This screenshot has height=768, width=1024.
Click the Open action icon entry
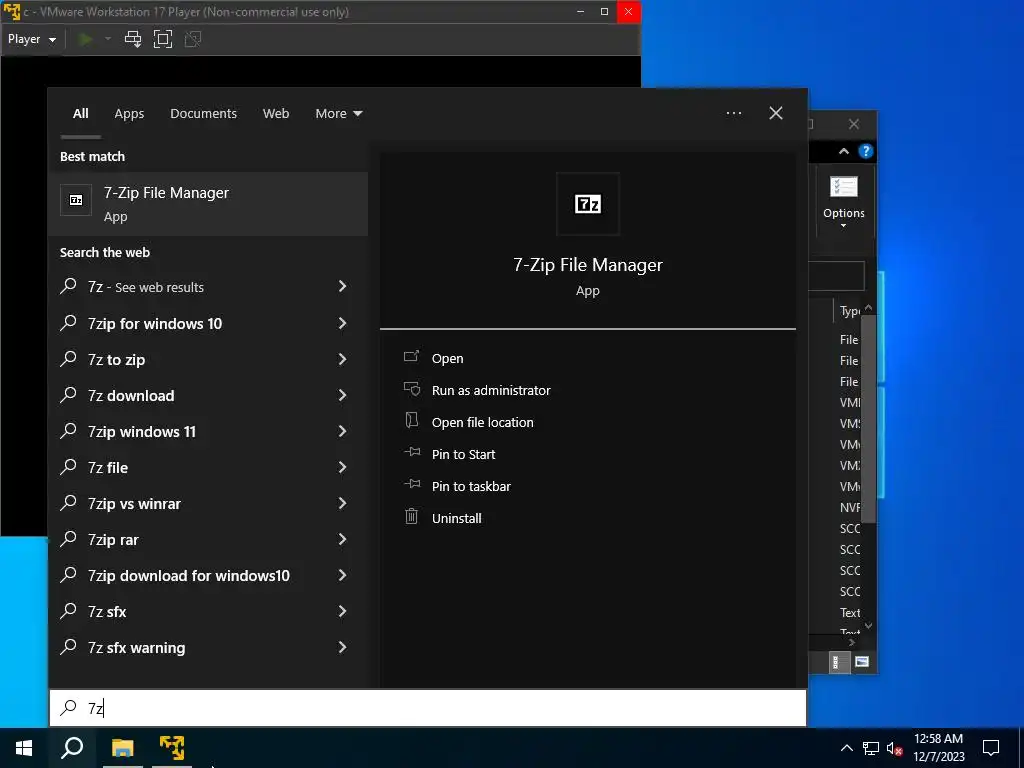(411, 357)
